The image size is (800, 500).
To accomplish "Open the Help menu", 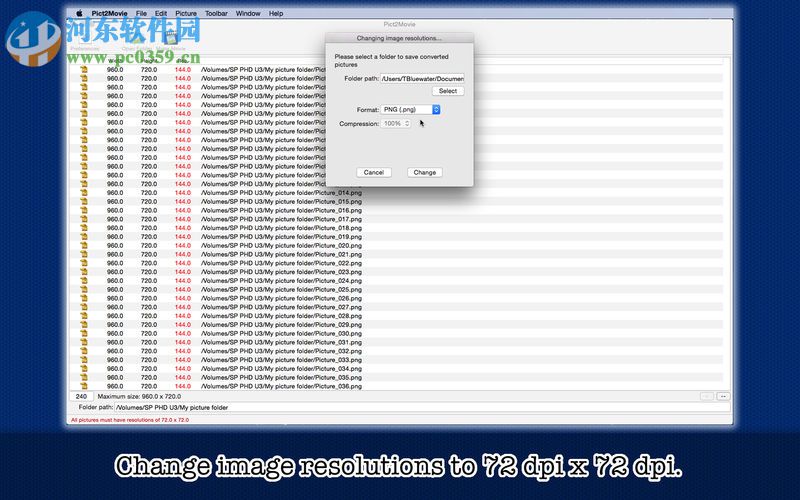I will coord(276,13).
